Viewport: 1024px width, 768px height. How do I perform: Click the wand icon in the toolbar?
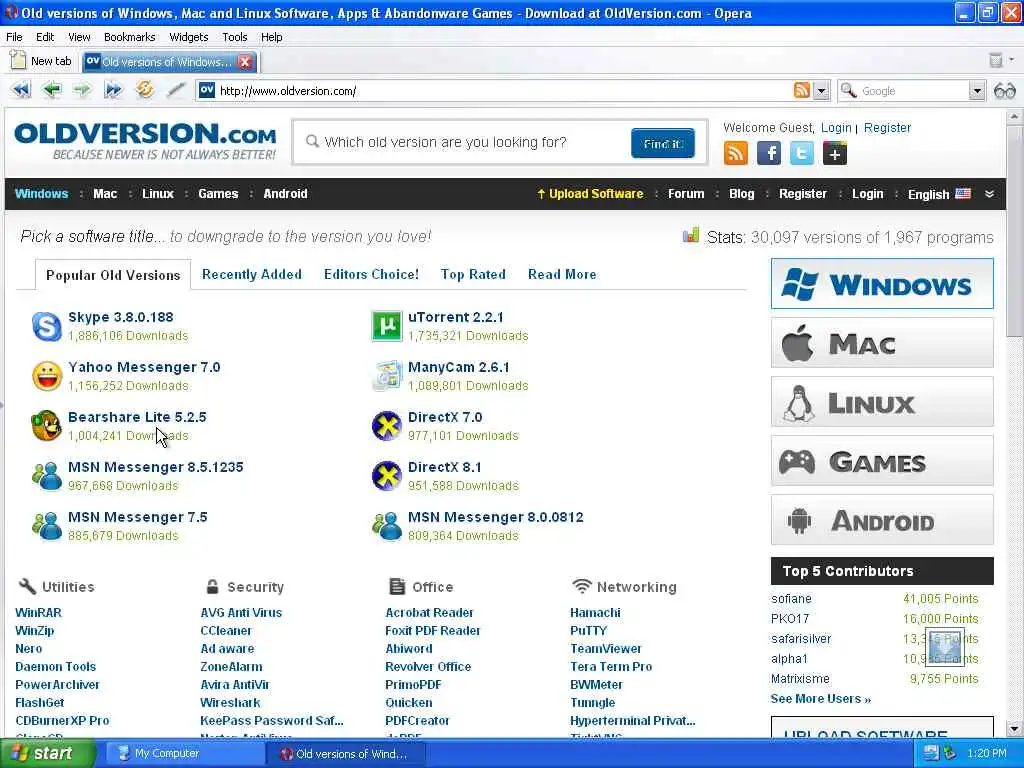pos(176,89)
